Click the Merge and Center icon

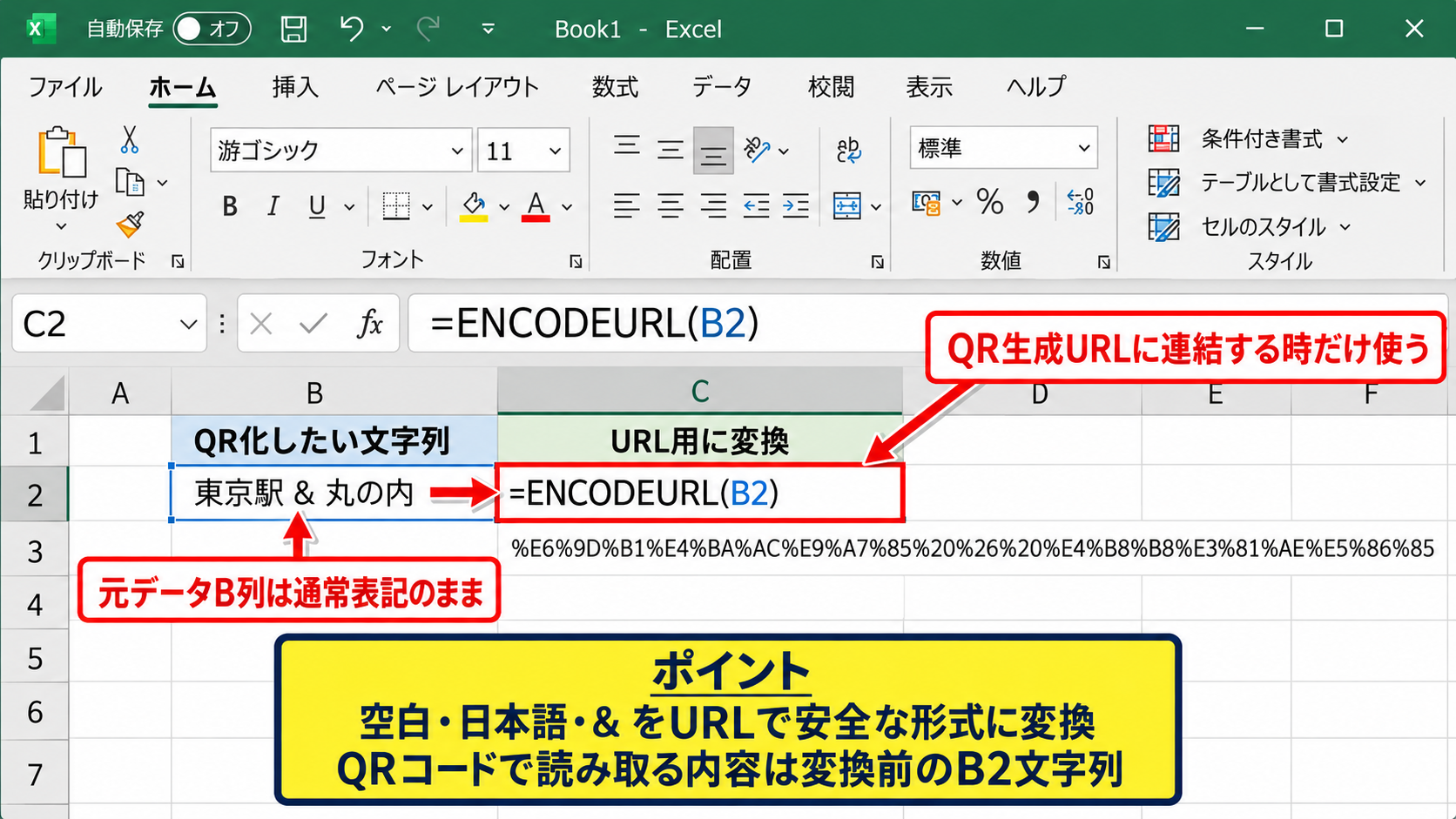[x=846, y=206]
